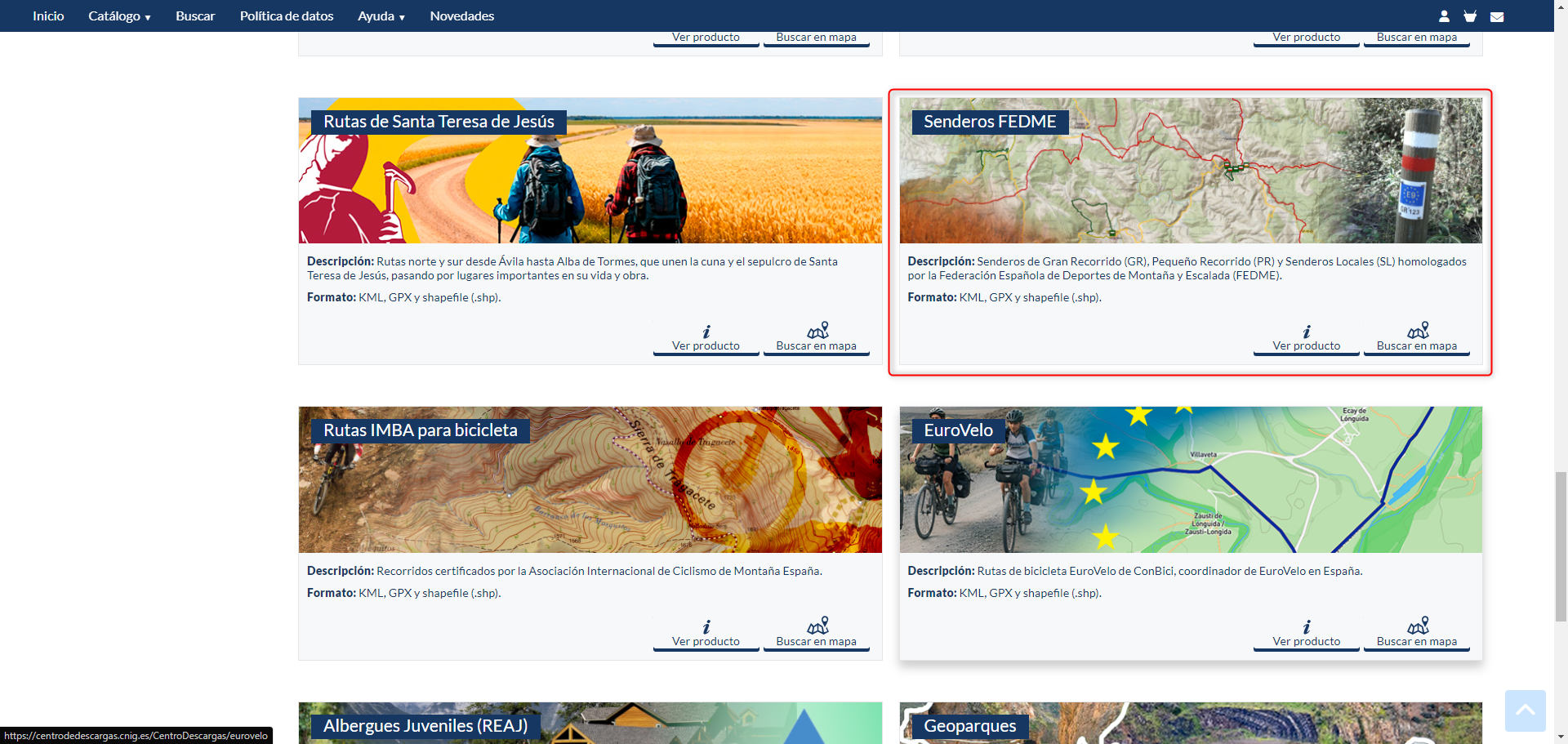
Task: Select Buscar in the navigation bar
Action: click(195, 16)
